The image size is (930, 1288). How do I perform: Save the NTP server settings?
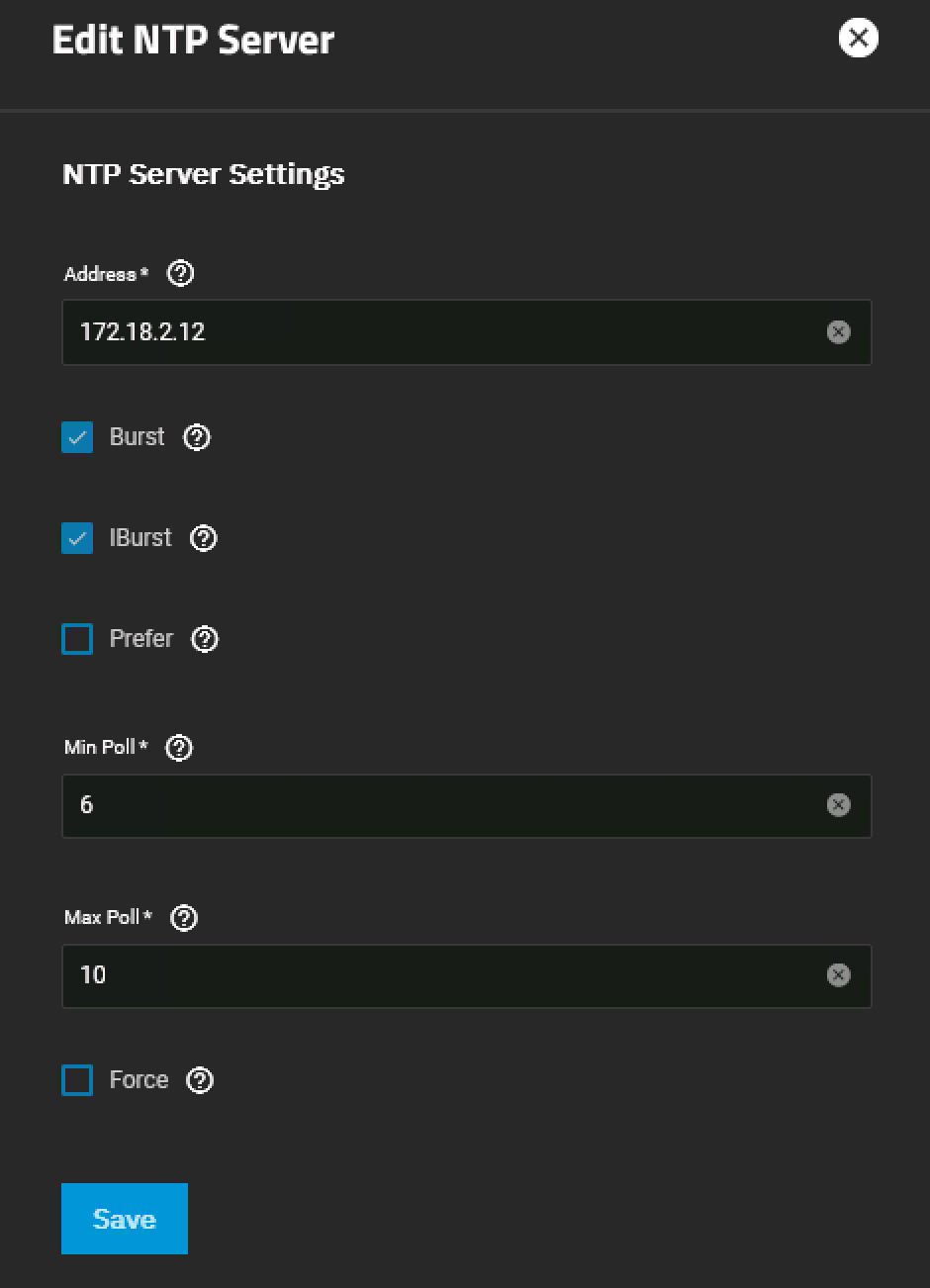(x=125, y=1219)
